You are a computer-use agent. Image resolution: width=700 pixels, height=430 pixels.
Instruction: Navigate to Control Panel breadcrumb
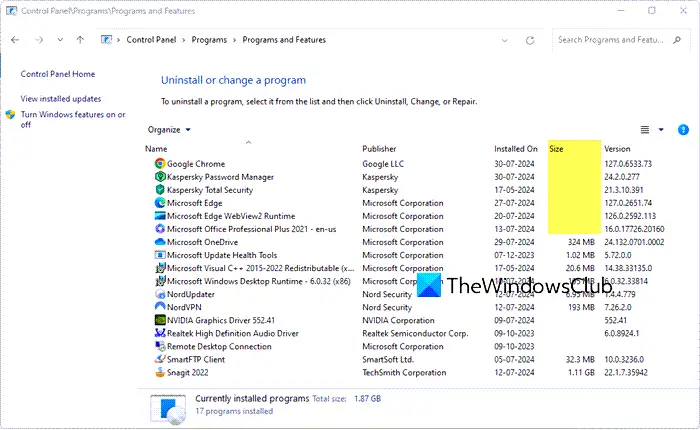pos(151,40)
